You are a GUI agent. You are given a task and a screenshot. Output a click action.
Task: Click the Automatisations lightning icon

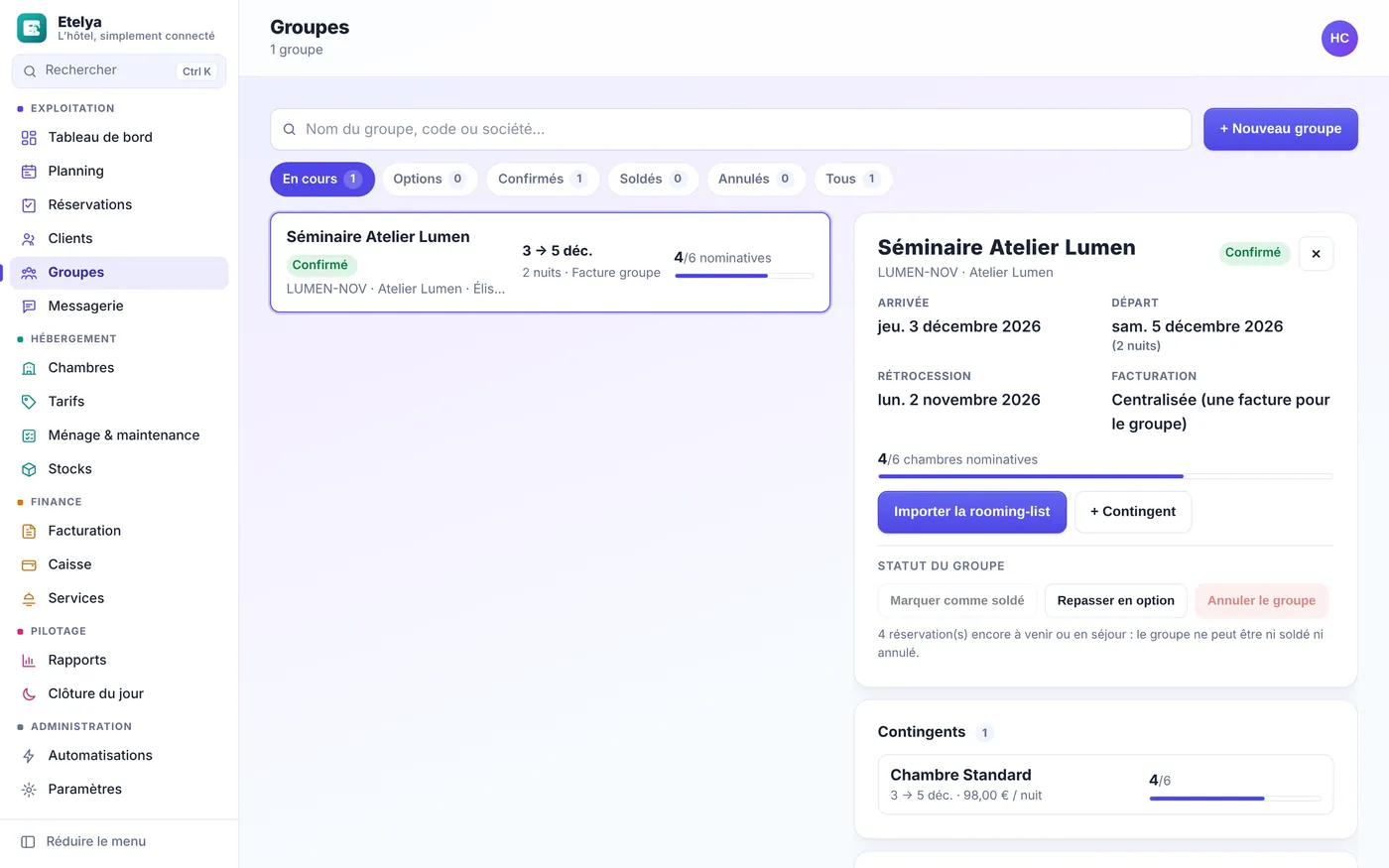pyautogui.click(x=29, y=756)
